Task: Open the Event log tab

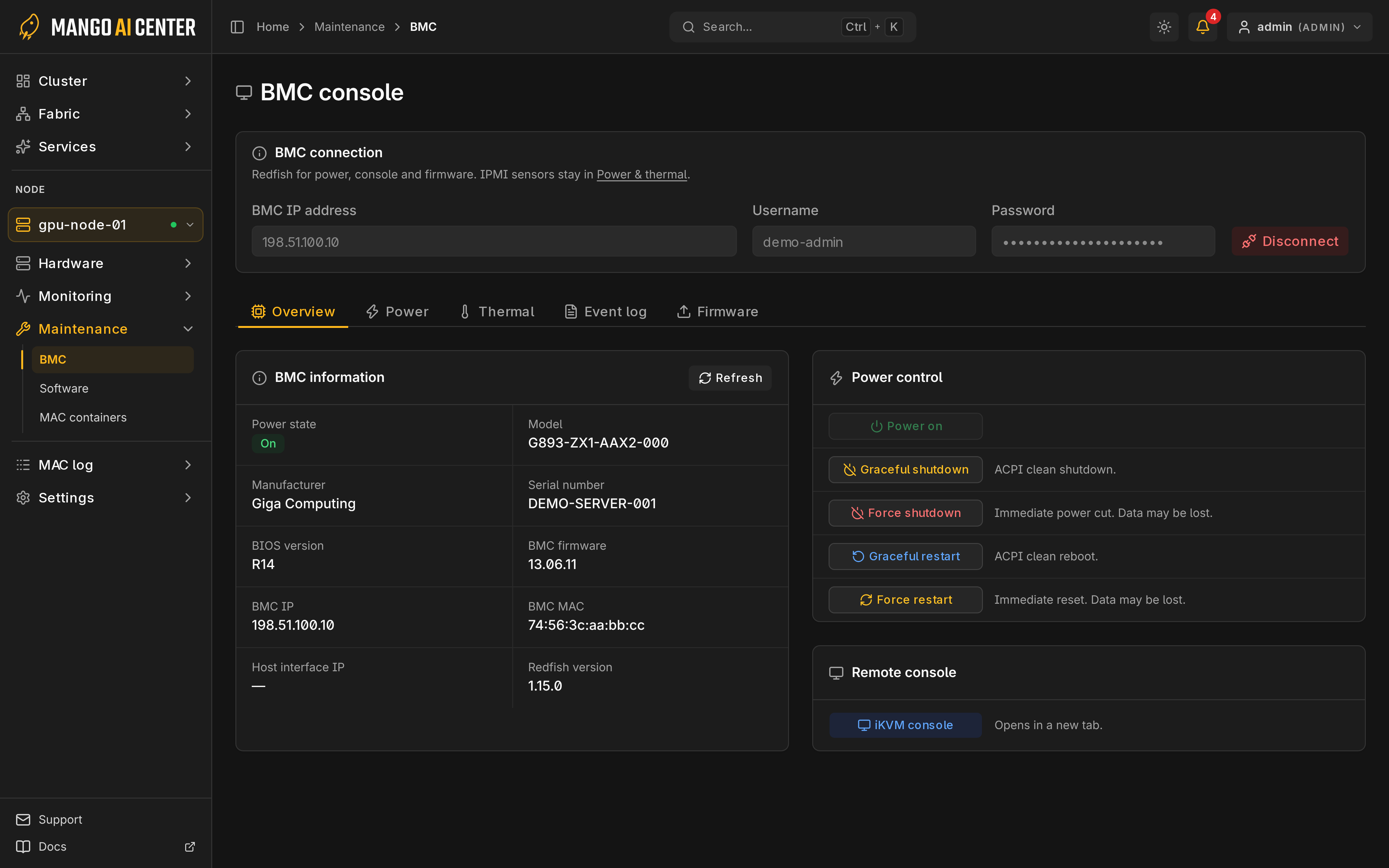Action: click(x=605, y=312)
